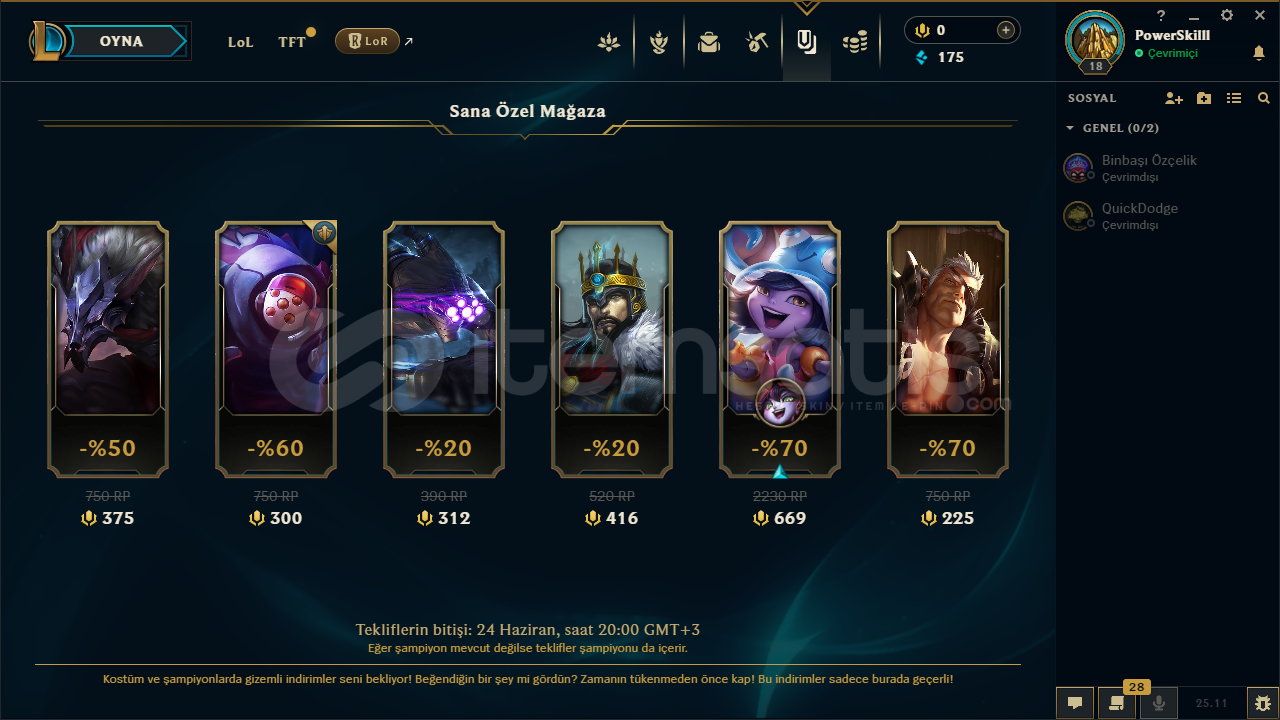The width and height of the screenshot is (1280, 720).
Task: Open the Store coins icon
Action: coord(855,42)
